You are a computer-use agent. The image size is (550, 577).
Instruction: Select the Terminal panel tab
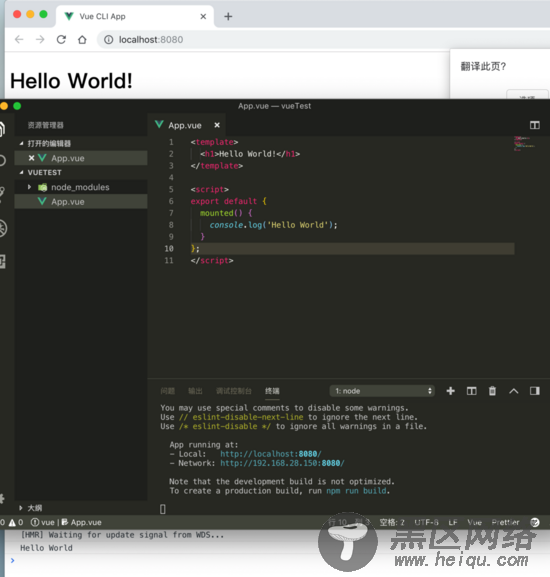[x=272, y=391]
